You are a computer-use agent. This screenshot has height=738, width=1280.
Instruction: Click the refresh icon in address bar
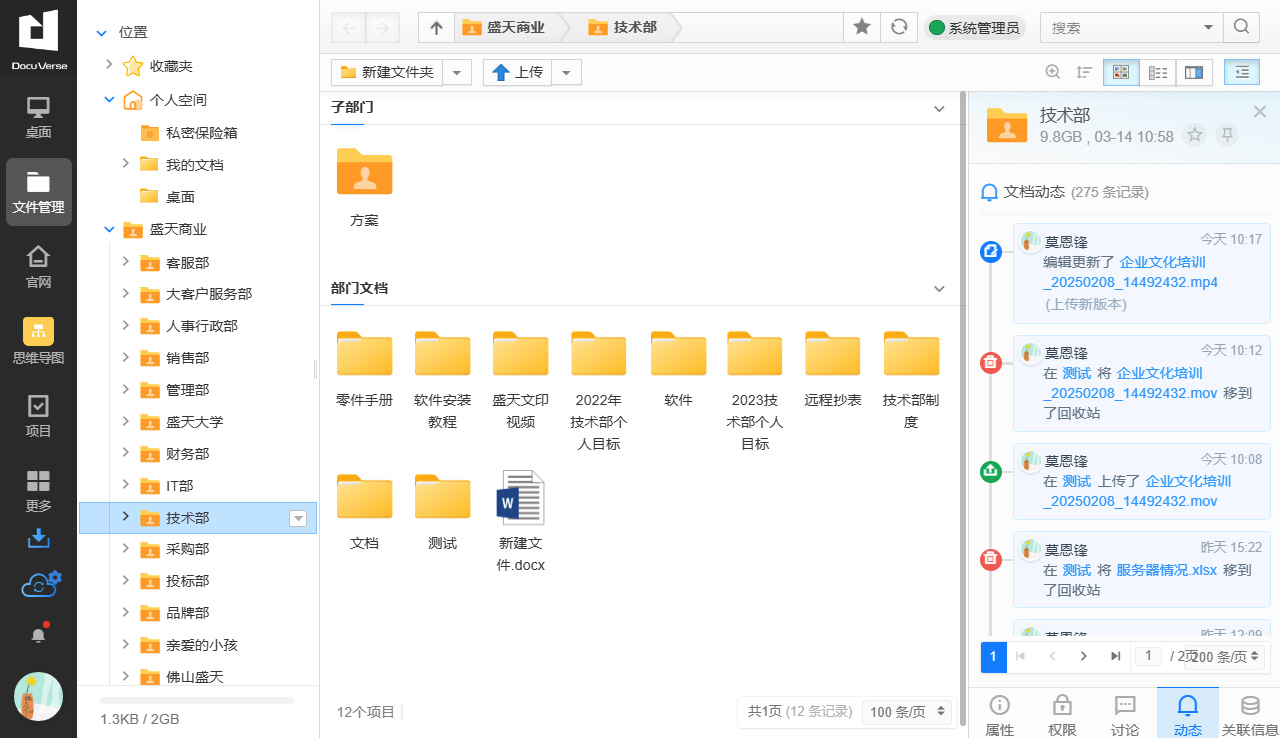point(899,27)
